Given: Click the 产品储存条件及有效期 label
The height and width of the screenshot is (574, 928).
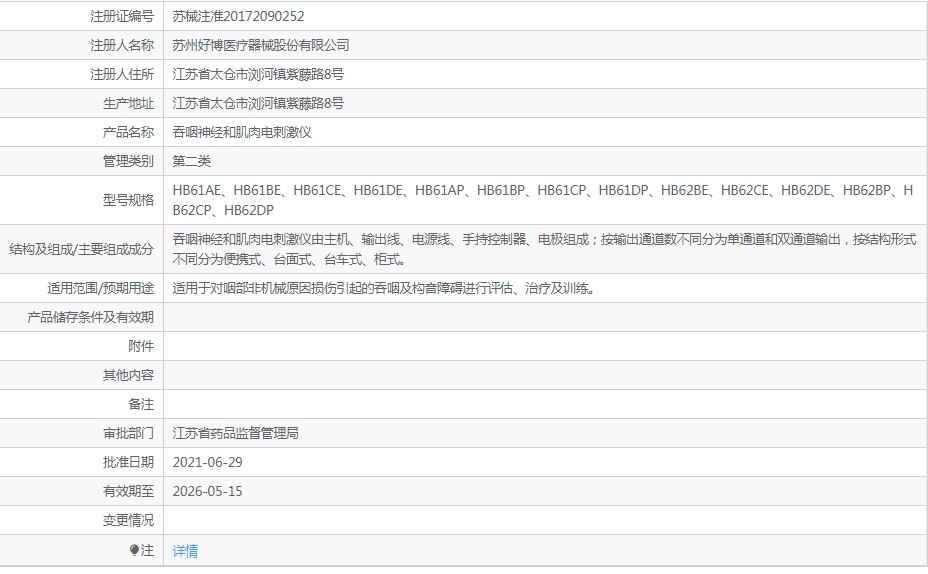Looking at the screenshot, I should click(x=91, y=318).
